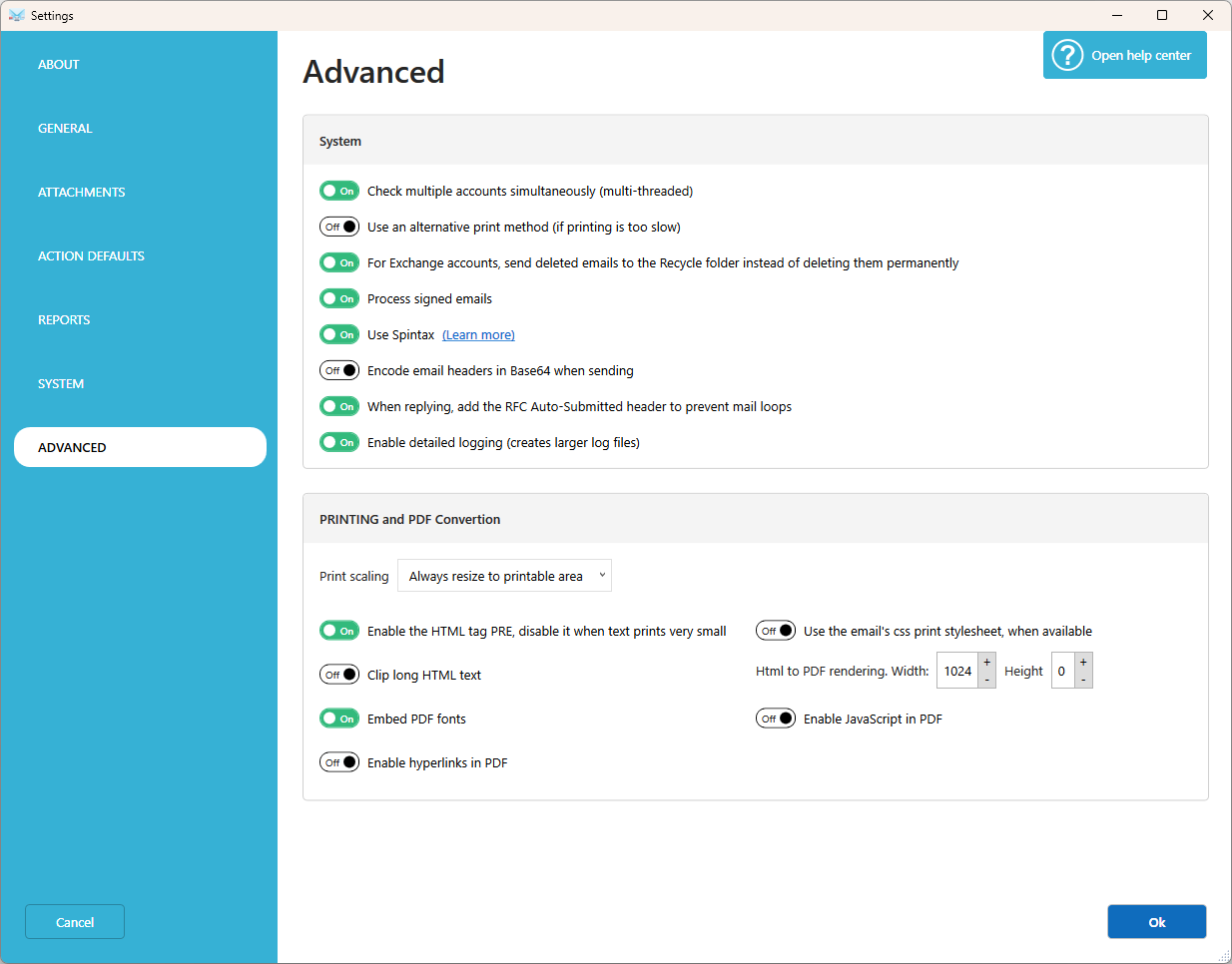The height and width of the screenshot is (964, 1232).
Task: Increase the PDF rendering Width value
Action: (x=987, y=662)
